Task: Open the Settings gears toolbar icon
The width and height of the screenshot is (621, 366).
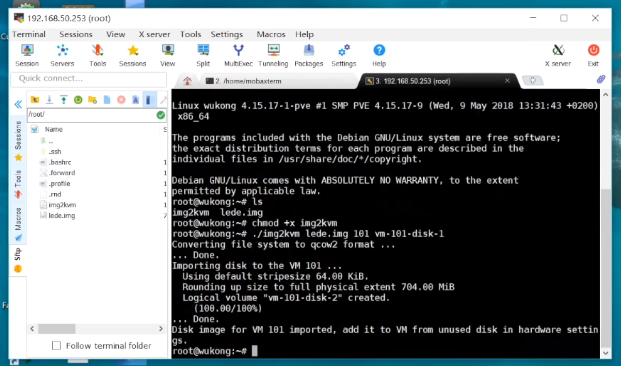Action: [x=344, y=55]
